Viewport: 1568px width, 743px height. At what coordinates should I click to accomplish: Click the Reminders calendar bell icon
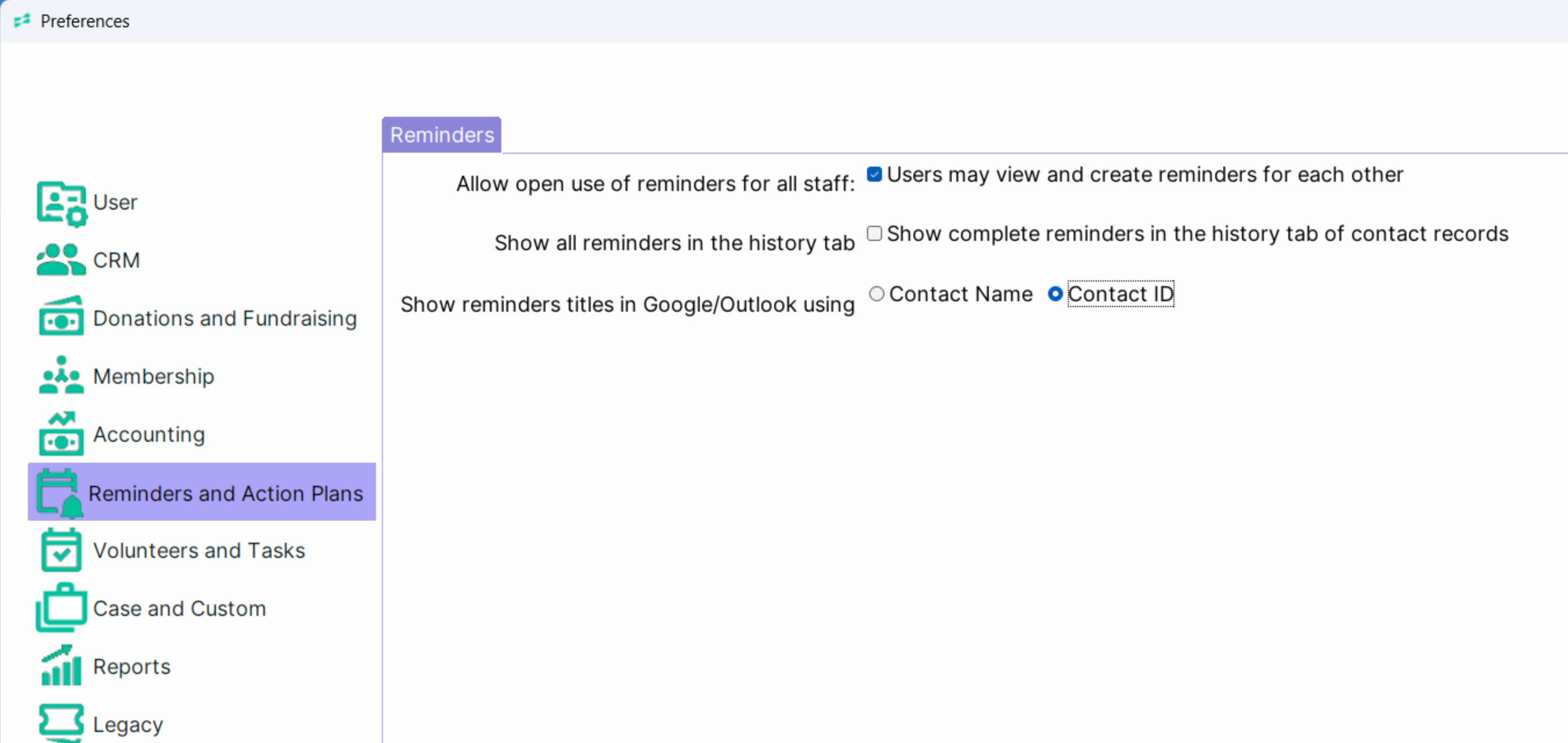tap(60, 493)
